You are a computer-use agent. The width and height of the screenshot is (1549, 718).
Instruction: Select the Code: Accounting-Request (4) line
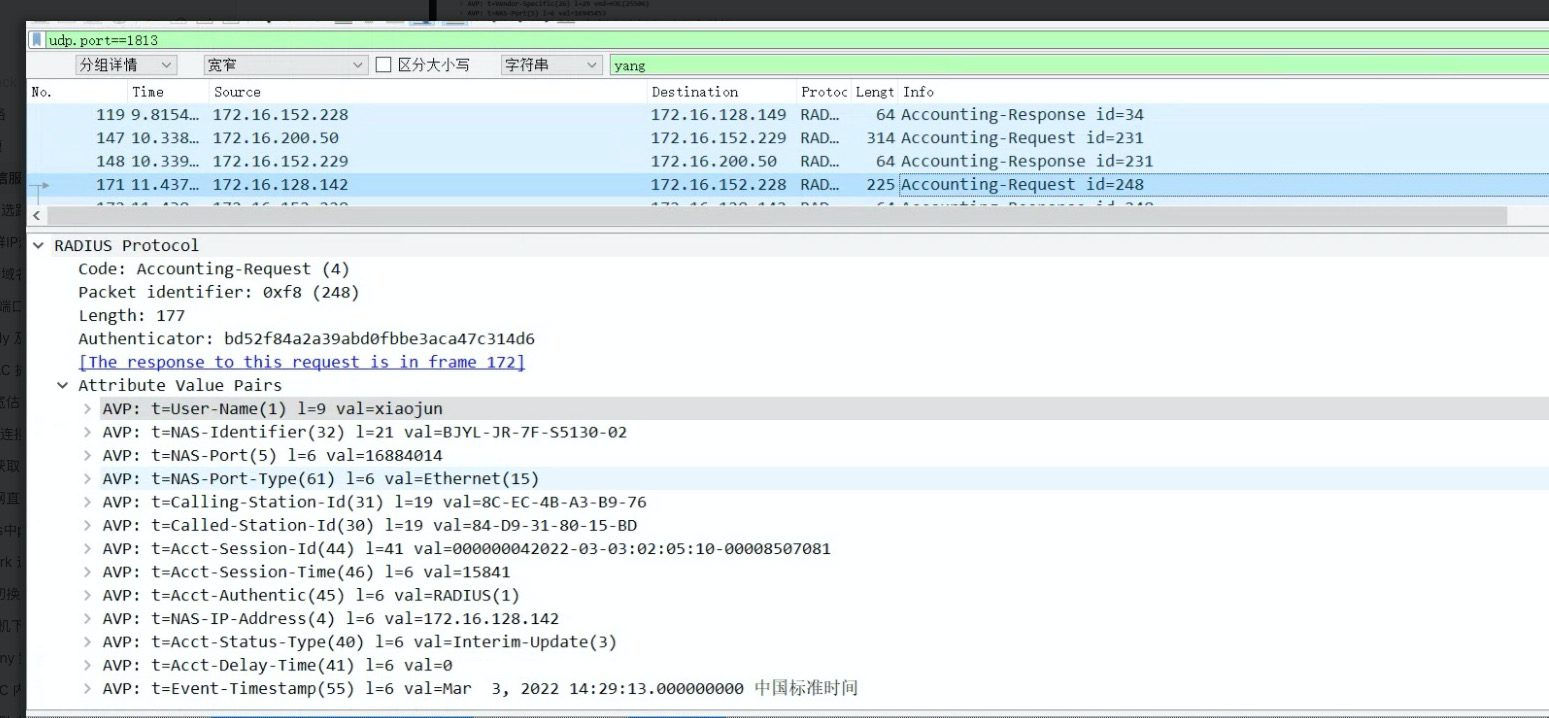click(x=214, y=269)
